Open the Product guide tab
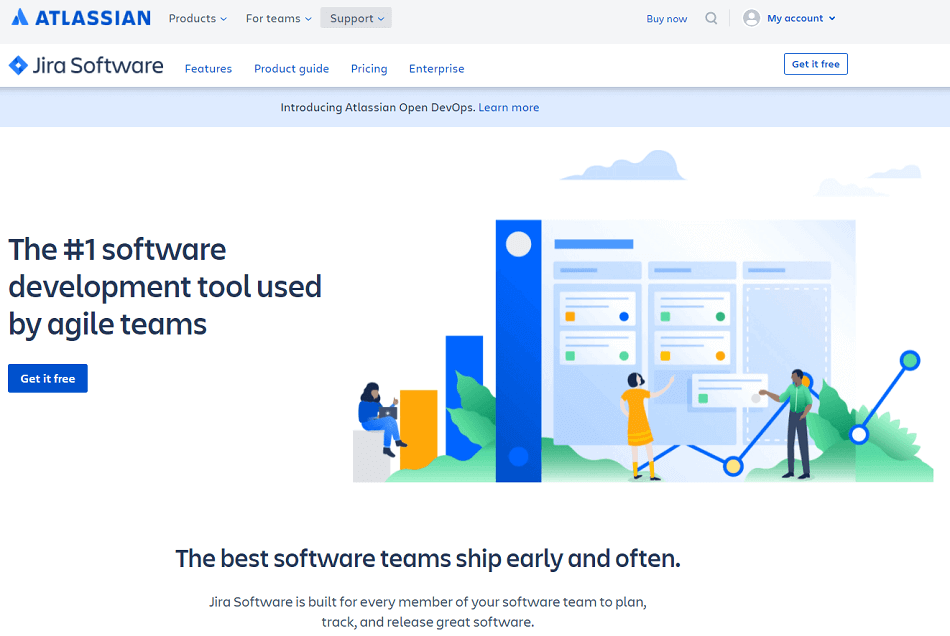The height and width of the screenshot is (636, 950). pyautogui.click(x=291, y=68)
